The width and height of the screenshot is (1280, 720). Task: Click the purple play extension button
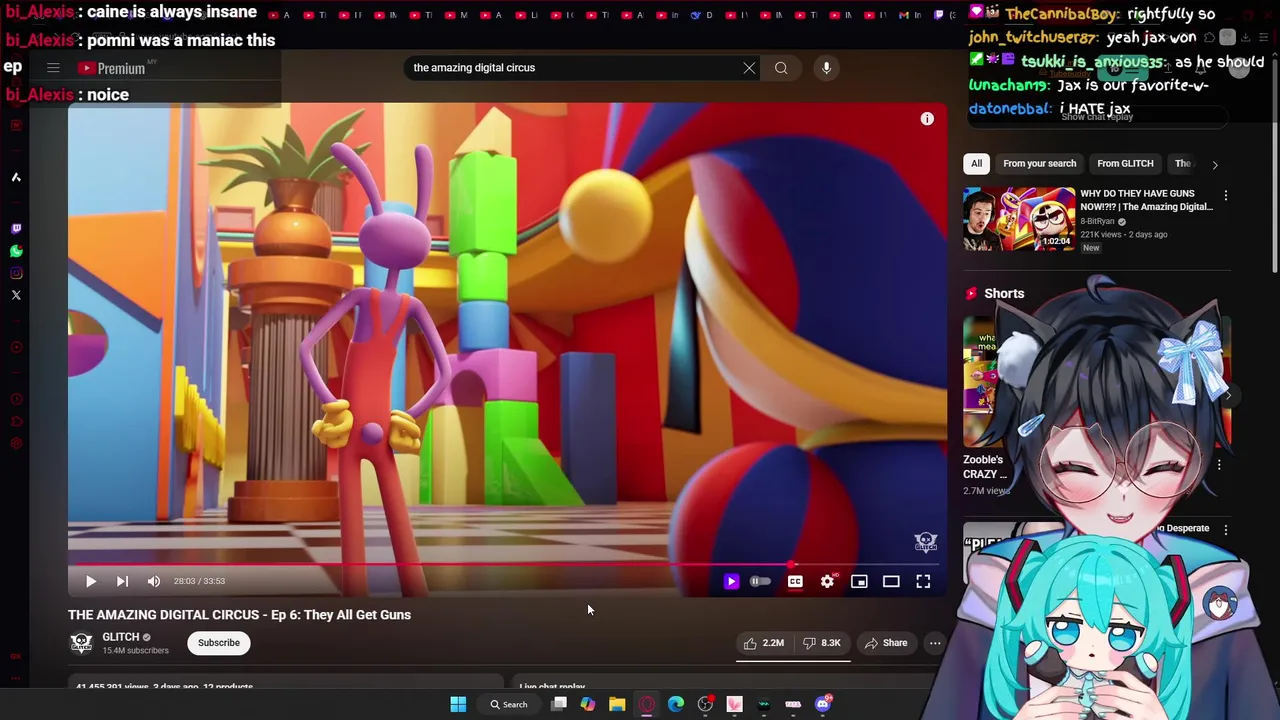pos(731,581)
